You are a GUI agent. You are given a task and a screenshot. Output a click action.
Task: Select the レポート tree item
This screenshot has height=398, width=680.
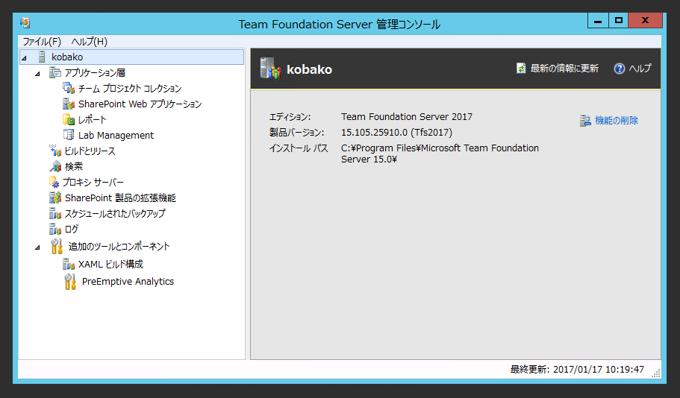pyautogui.click(x=92, y=120)
